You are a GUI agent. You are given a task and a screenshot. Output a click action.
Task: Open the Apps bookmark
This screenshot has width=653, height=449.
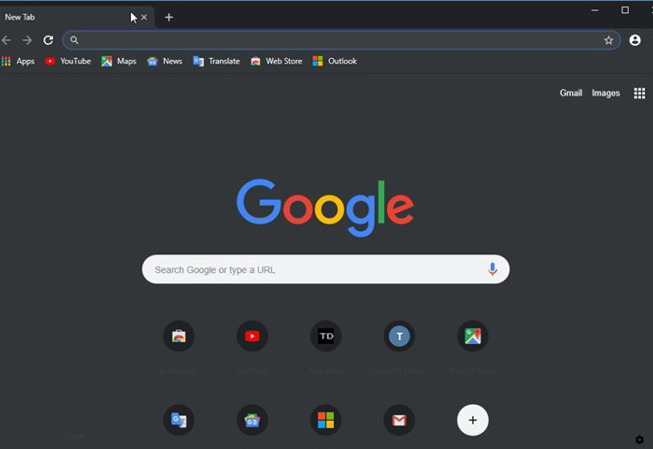coord(18,61)
